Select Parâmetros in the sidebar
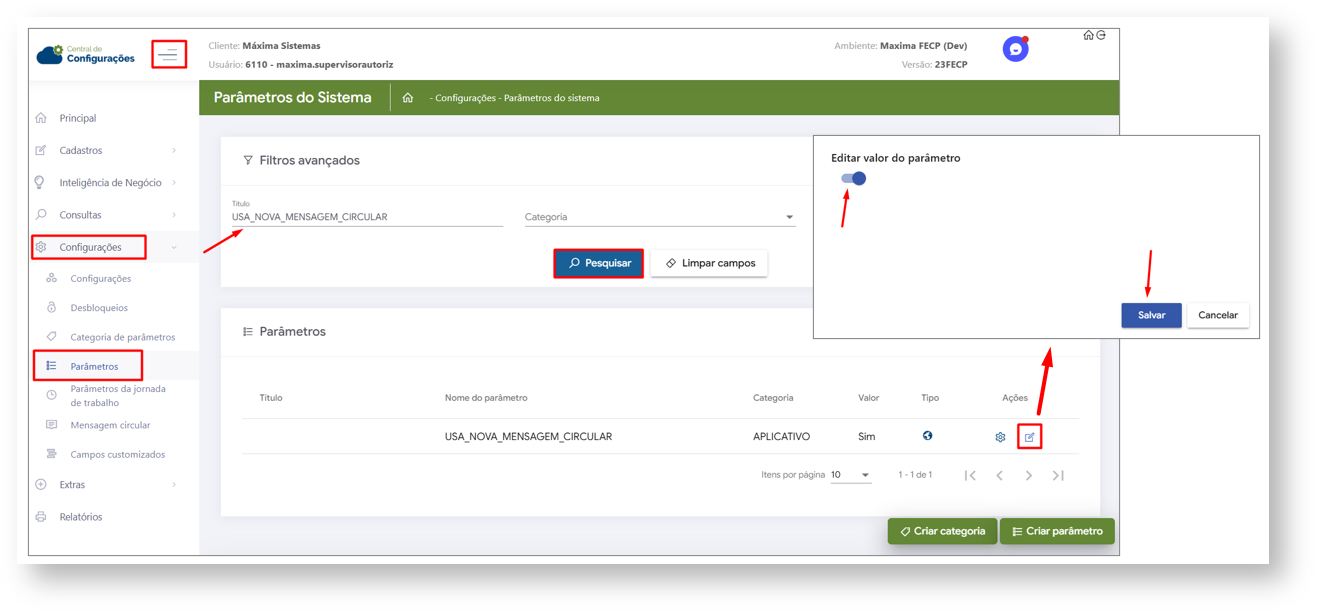The width and height of the screenshot is (1317, 612). click(x=94, y=366)
